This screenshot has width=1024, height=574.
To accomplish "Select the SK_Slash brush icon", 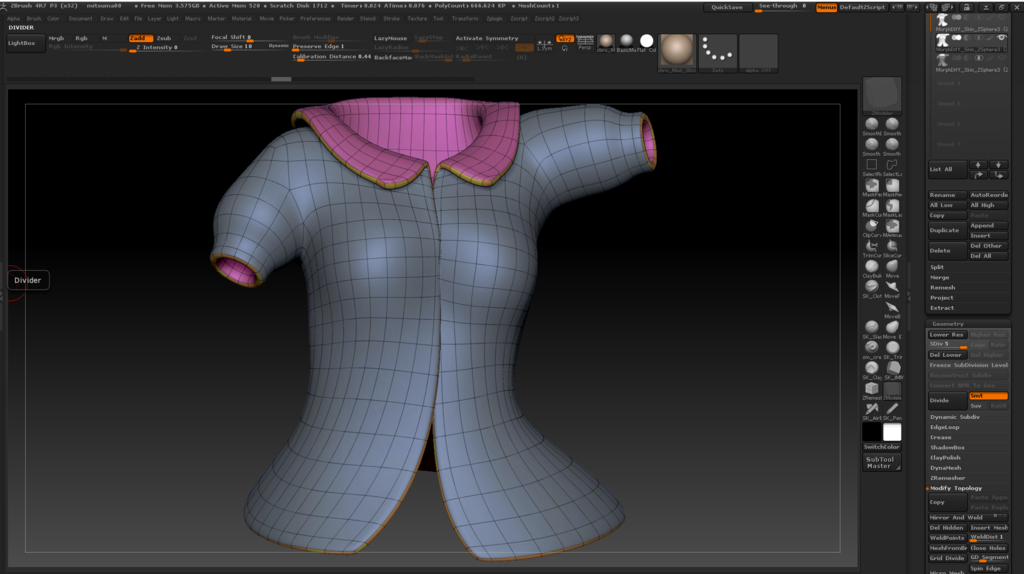I will [872, 328].
